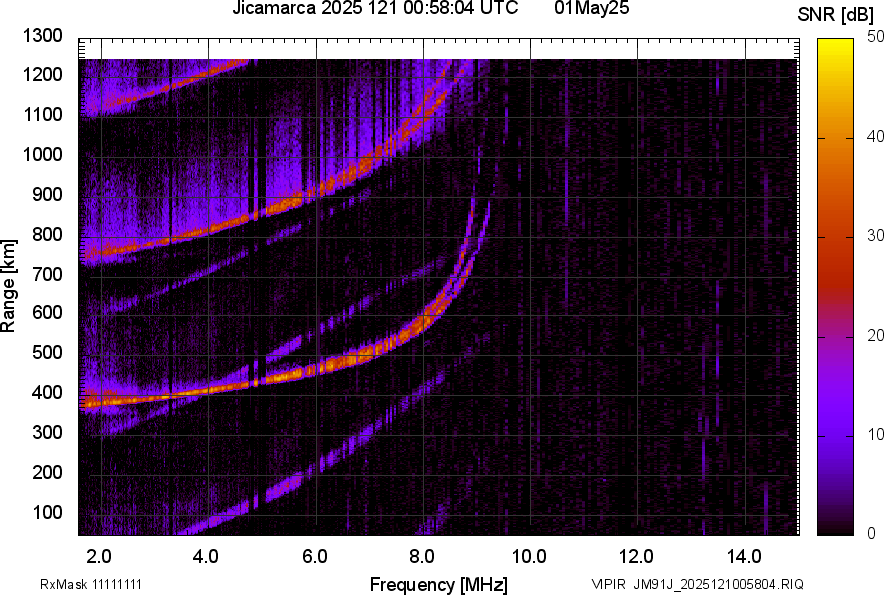Click the SNR [dB] colorbar label
Viewport: 884px width, 595px height.
(x=836, y=15)
